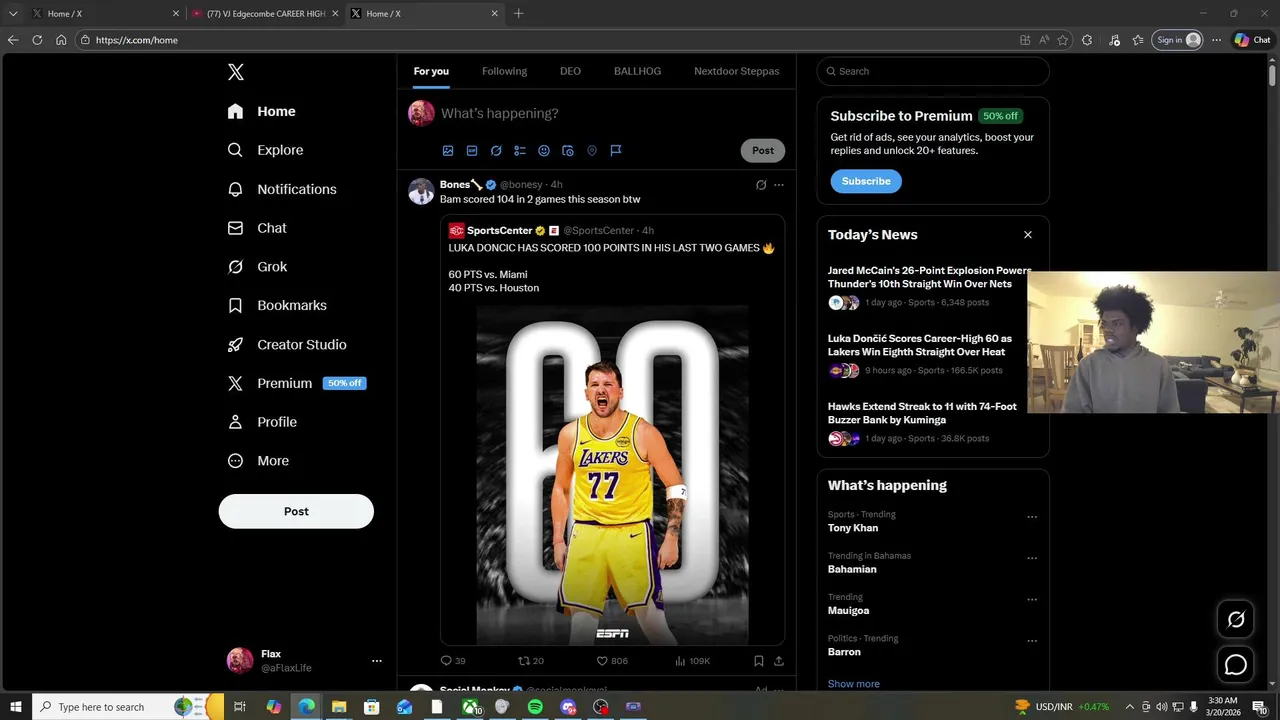Switch to the DEO tab
Viewport: 1280px width, 720px height.
[x=570, y=71]
